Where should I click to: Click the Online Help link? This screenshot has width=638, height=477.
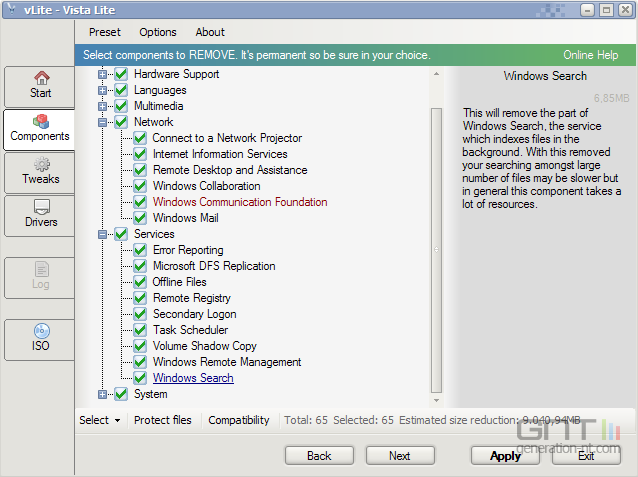pyautogui.click(x=590, y=55)
